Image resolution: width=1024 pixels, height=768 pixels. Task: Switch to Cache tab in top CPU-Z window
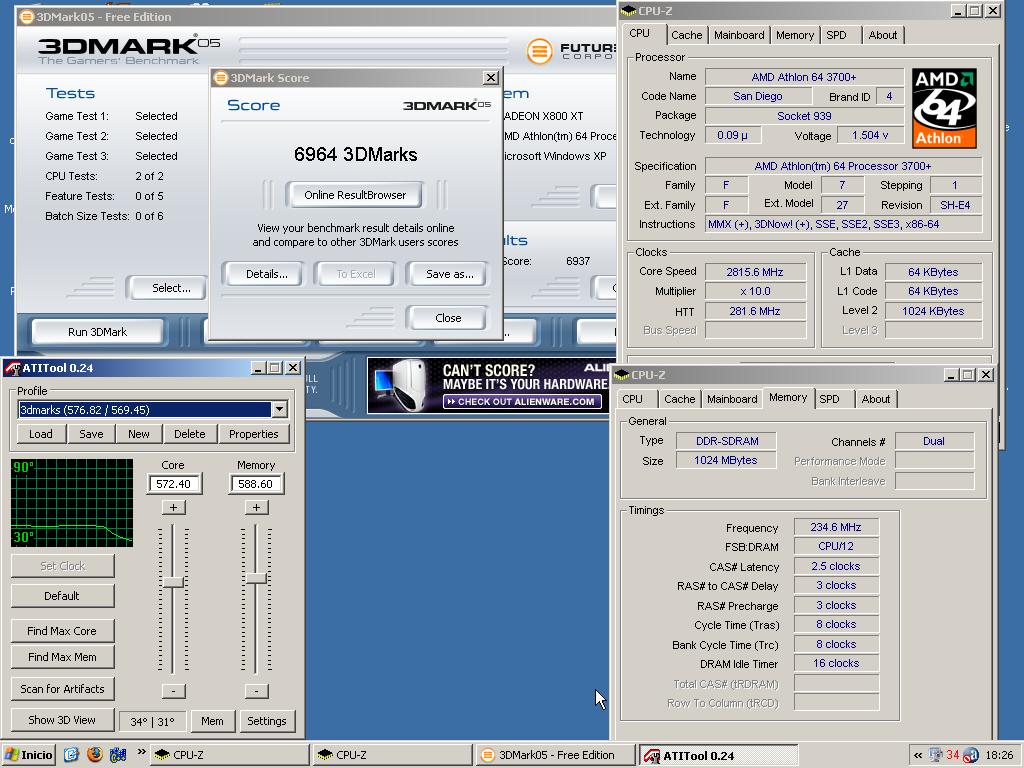[x=686, y=35]
